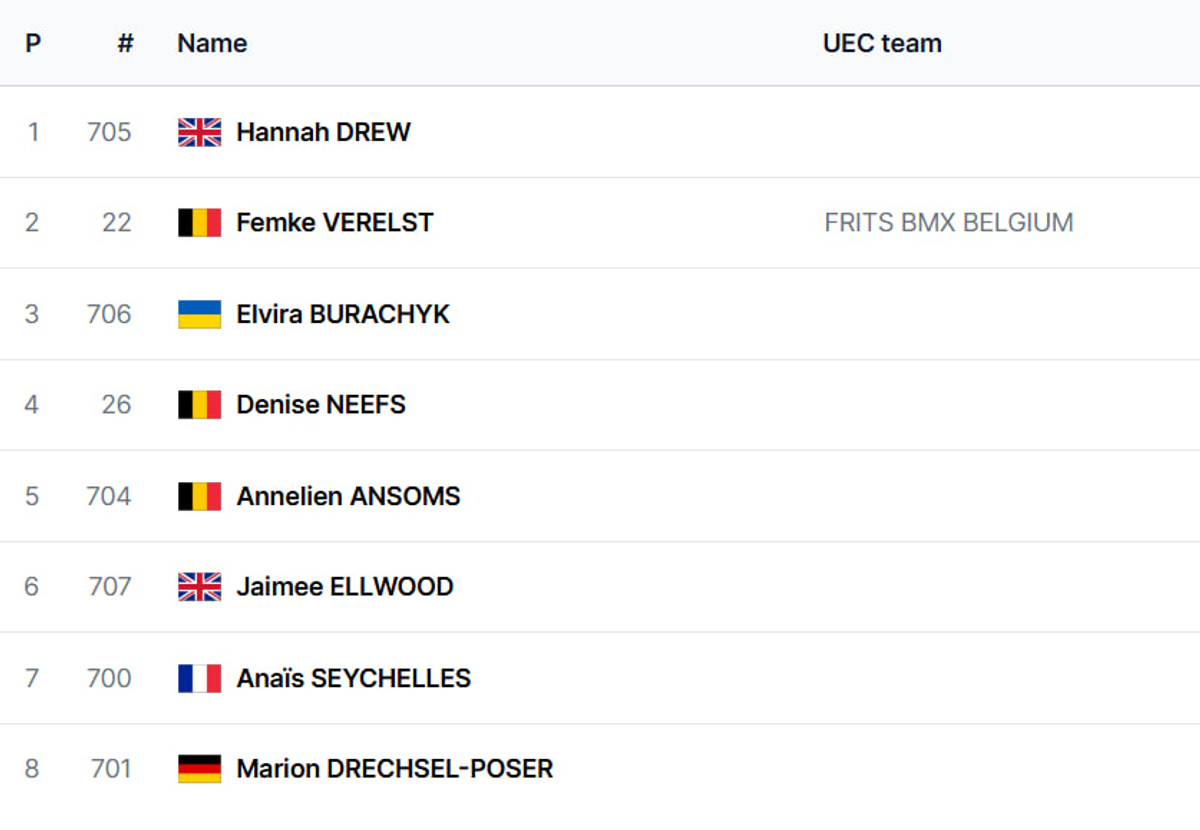1200x830 pixels.
Task: Select the name Denise NEEFS
Action: pos(320,404)
